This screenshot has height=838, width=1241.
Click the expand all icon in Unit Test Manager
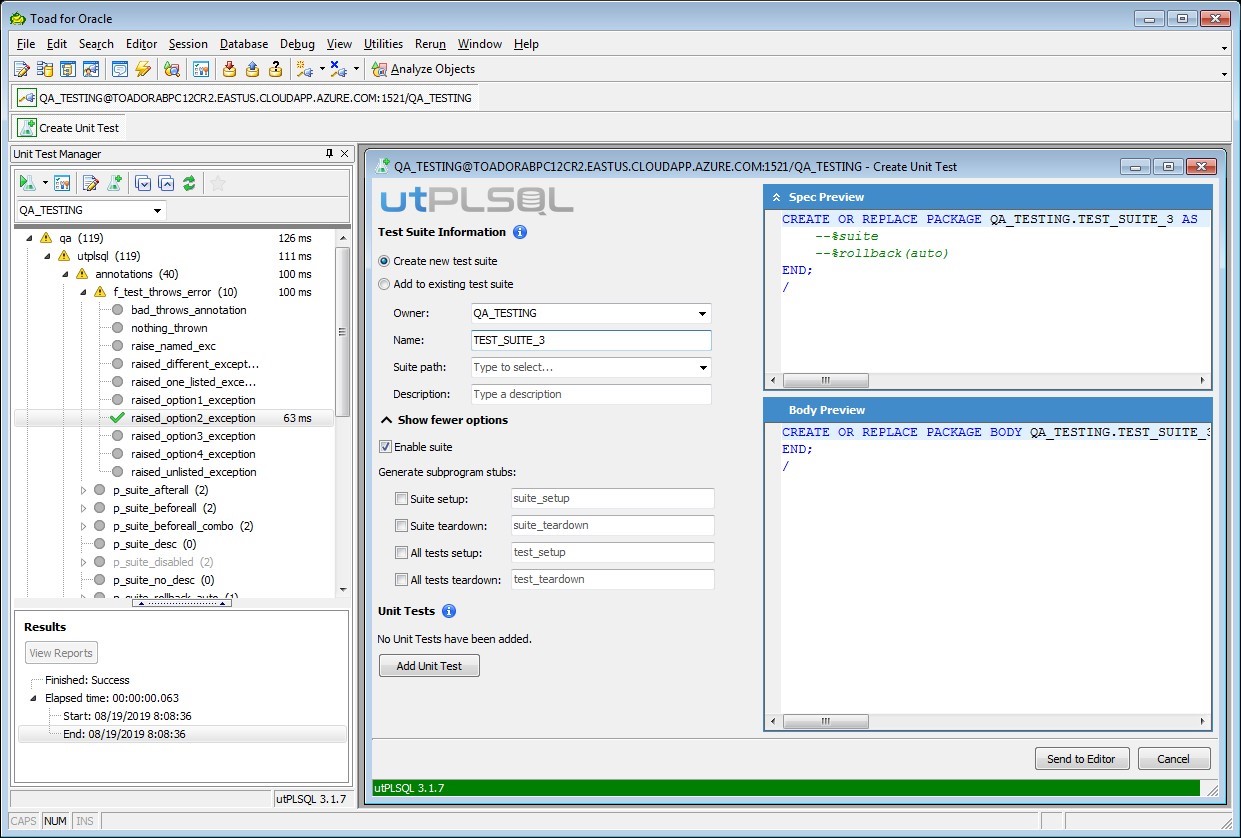(x=143, y=183)
